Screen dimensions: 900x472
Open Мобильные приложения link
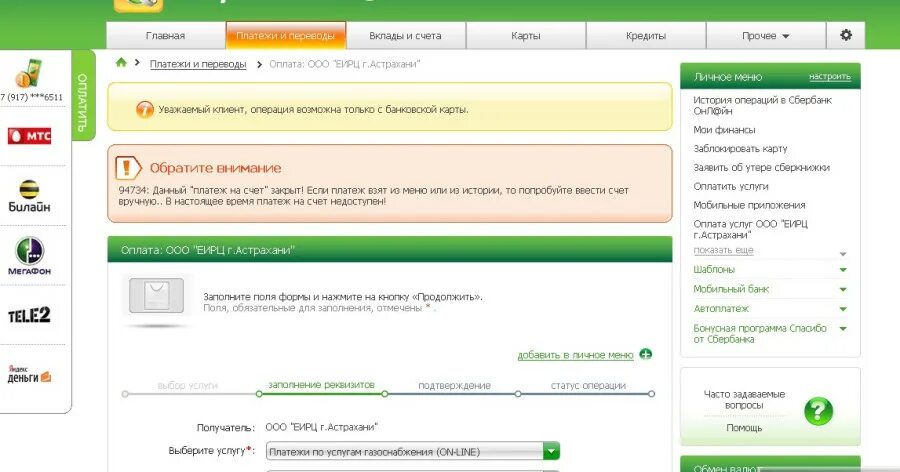[x=749, y=206]
